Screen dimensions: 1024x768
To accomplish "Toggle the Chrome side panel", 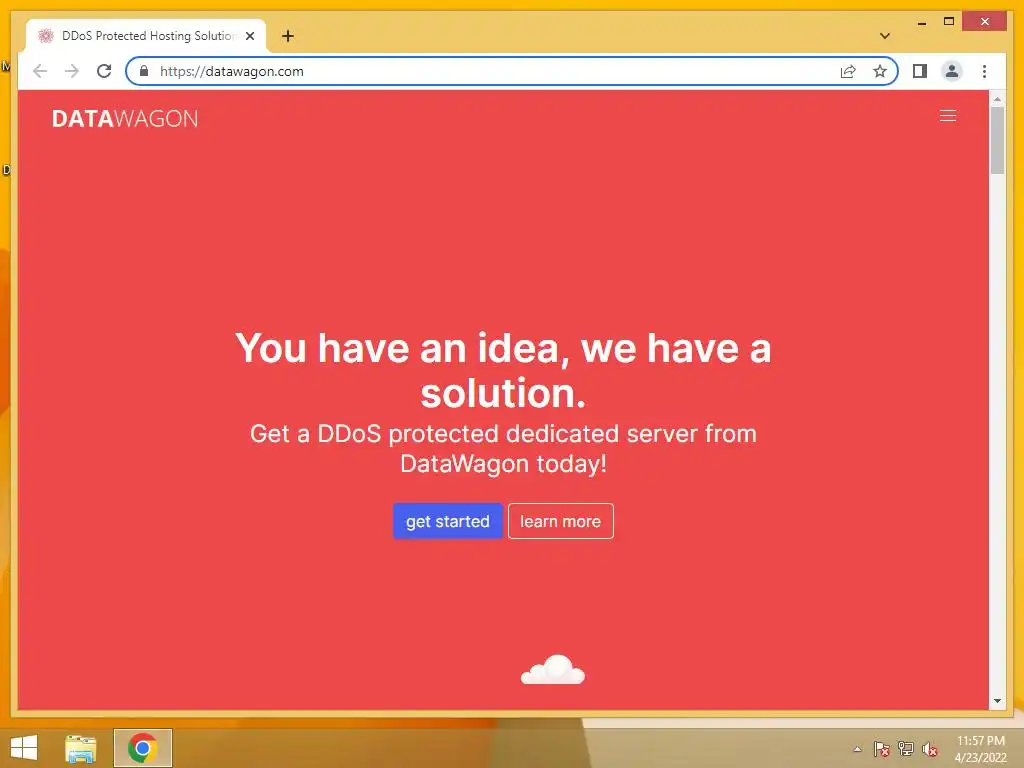I will [x=920, y=71].
